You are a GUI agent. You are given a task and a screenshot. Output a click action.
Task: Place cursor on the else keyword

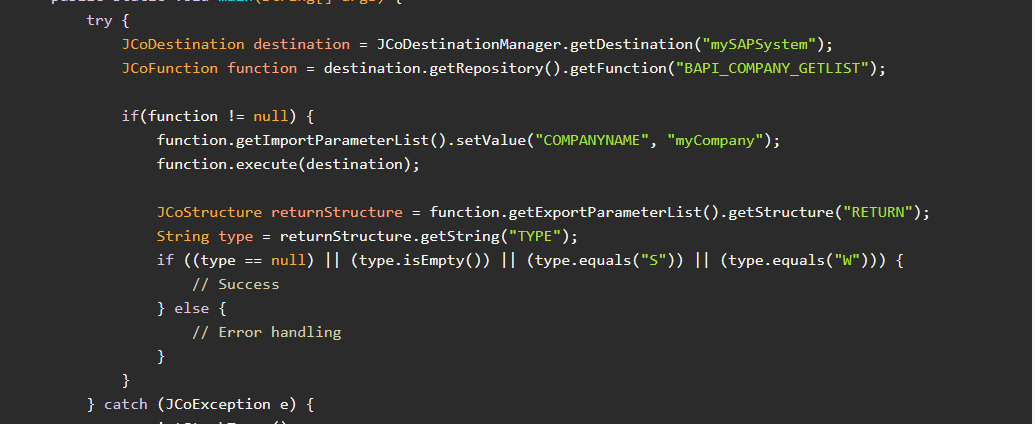(192, 308)
